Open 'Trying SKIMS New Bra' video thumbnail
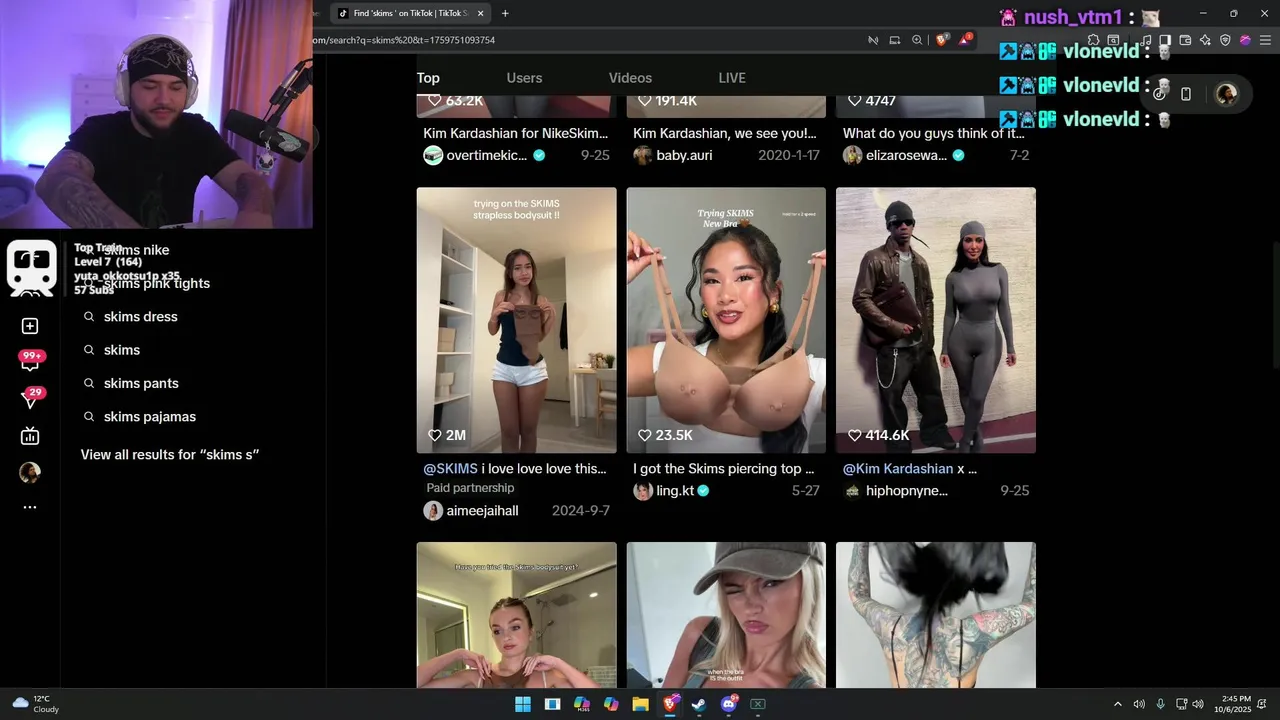Screen dimensions: 1280x720 tap(726, 320)
